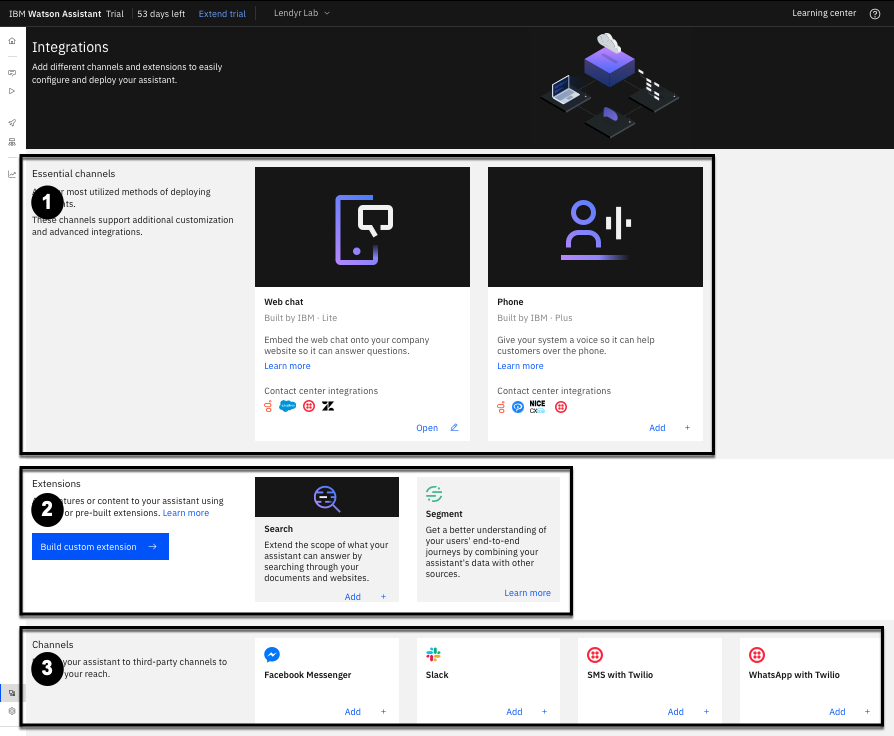Click the Phone card title
Image resolution: width=894 pixels, height=736 pixels.
tap(510, 302)
